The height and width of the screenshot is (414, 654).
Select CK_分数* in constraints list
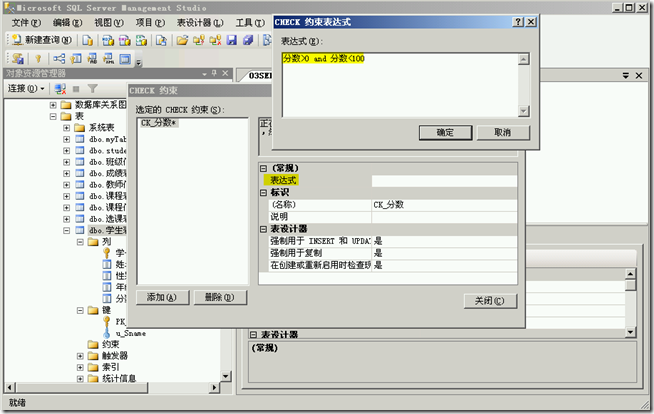(x=158, y=123)
